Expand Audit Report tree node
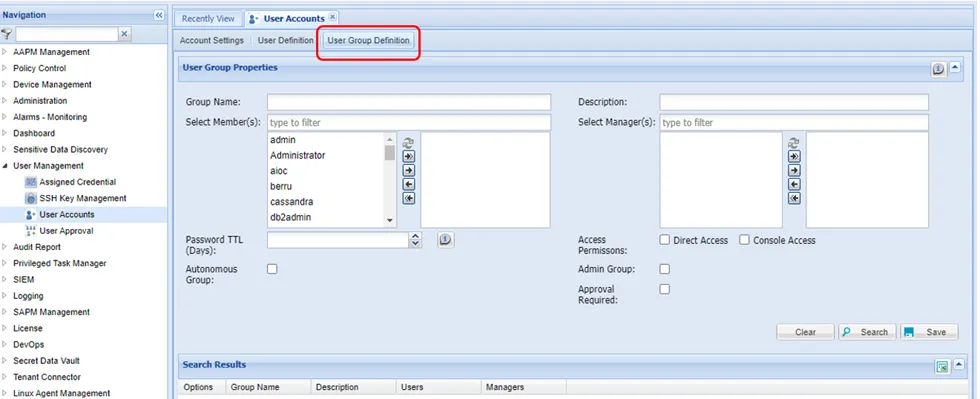 (5, 247)
